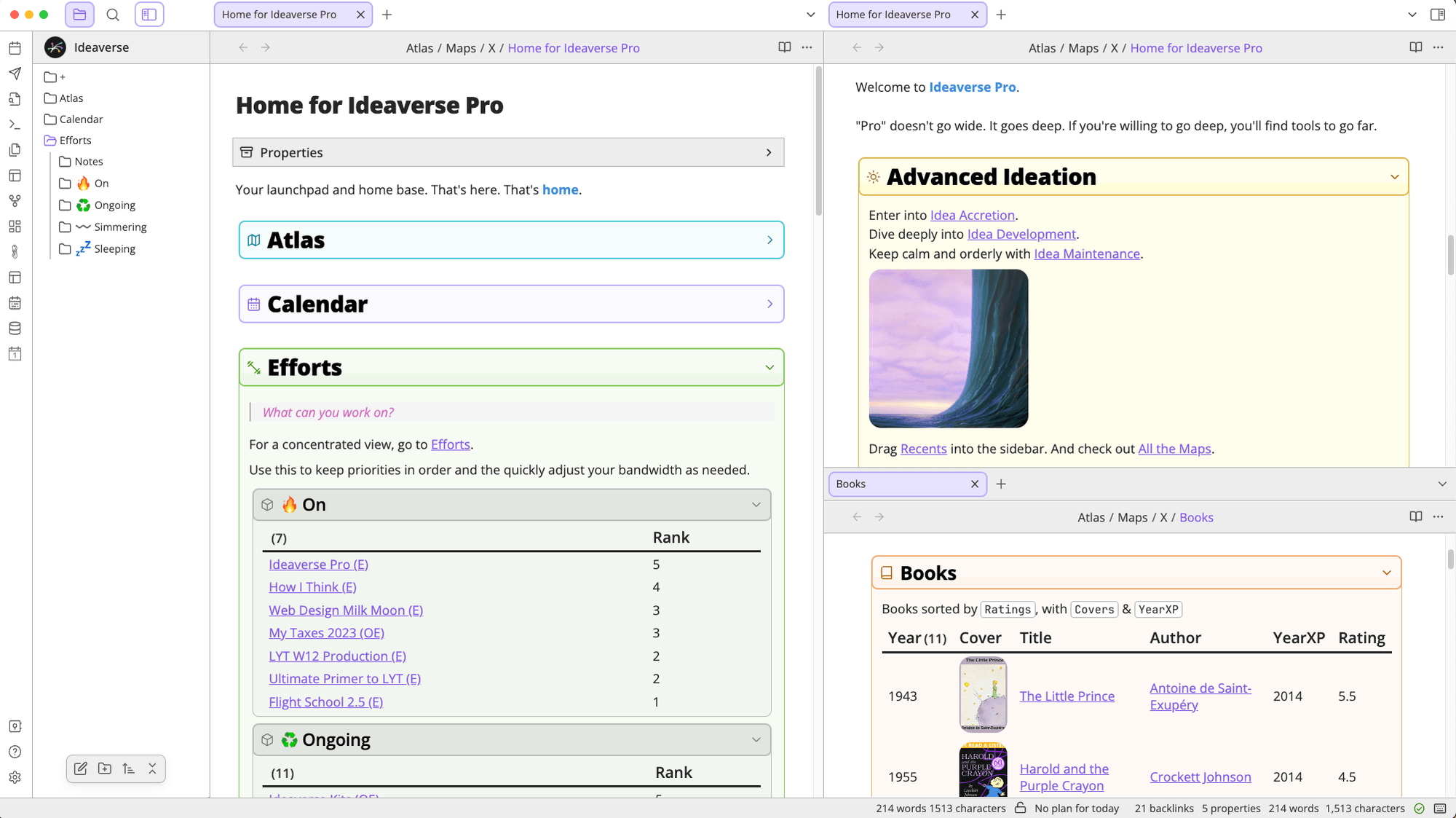
Task: Open Settings with the gear icon
Action: 15,777
